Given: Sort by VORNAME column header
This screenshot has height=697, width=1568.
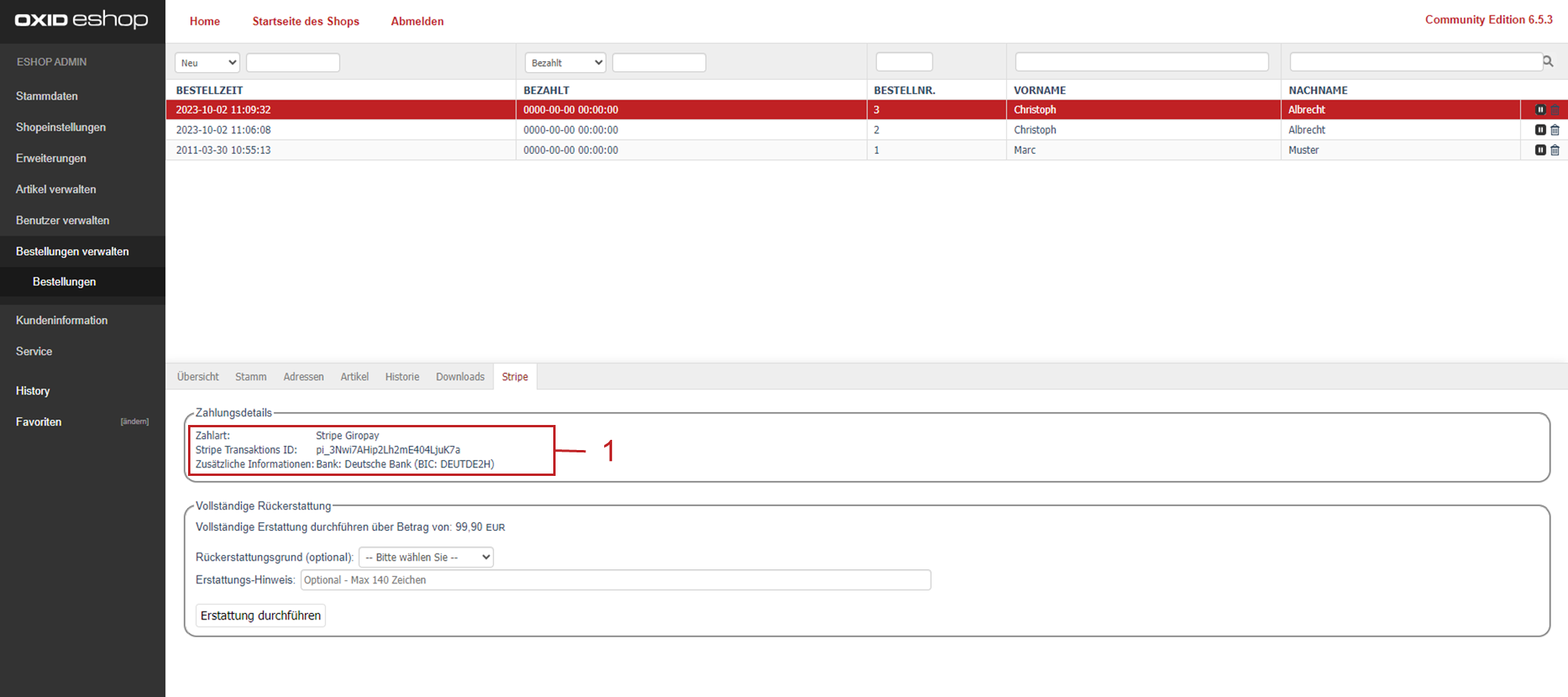Looking at the screenshot, I should [1040, 90].
